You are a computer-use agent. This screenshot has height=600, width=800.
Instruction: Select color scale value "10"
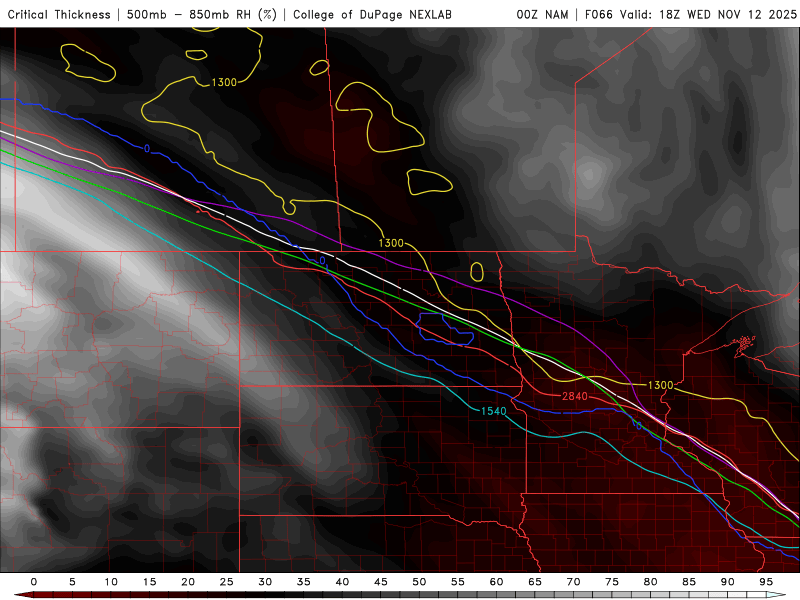tap(111, 582)
